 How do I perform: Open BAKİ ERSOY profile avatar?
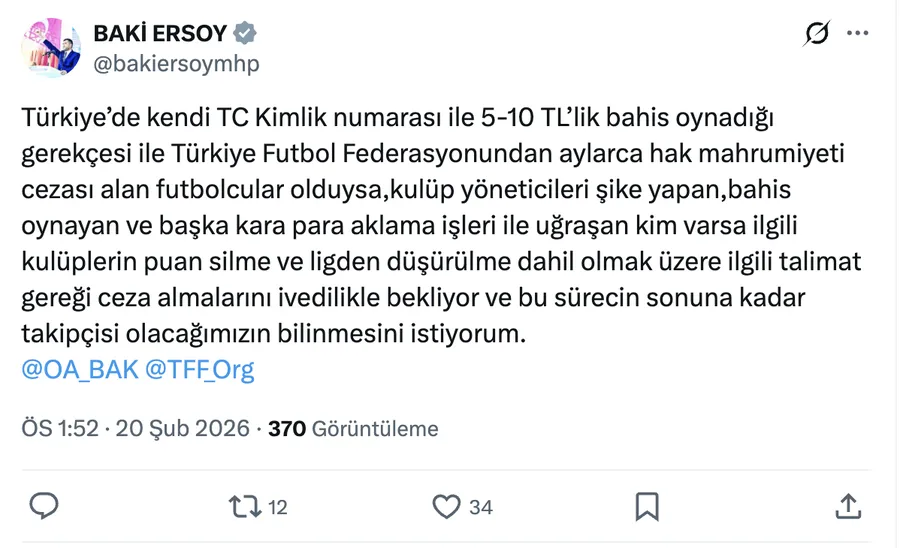(x=50, y=47)
